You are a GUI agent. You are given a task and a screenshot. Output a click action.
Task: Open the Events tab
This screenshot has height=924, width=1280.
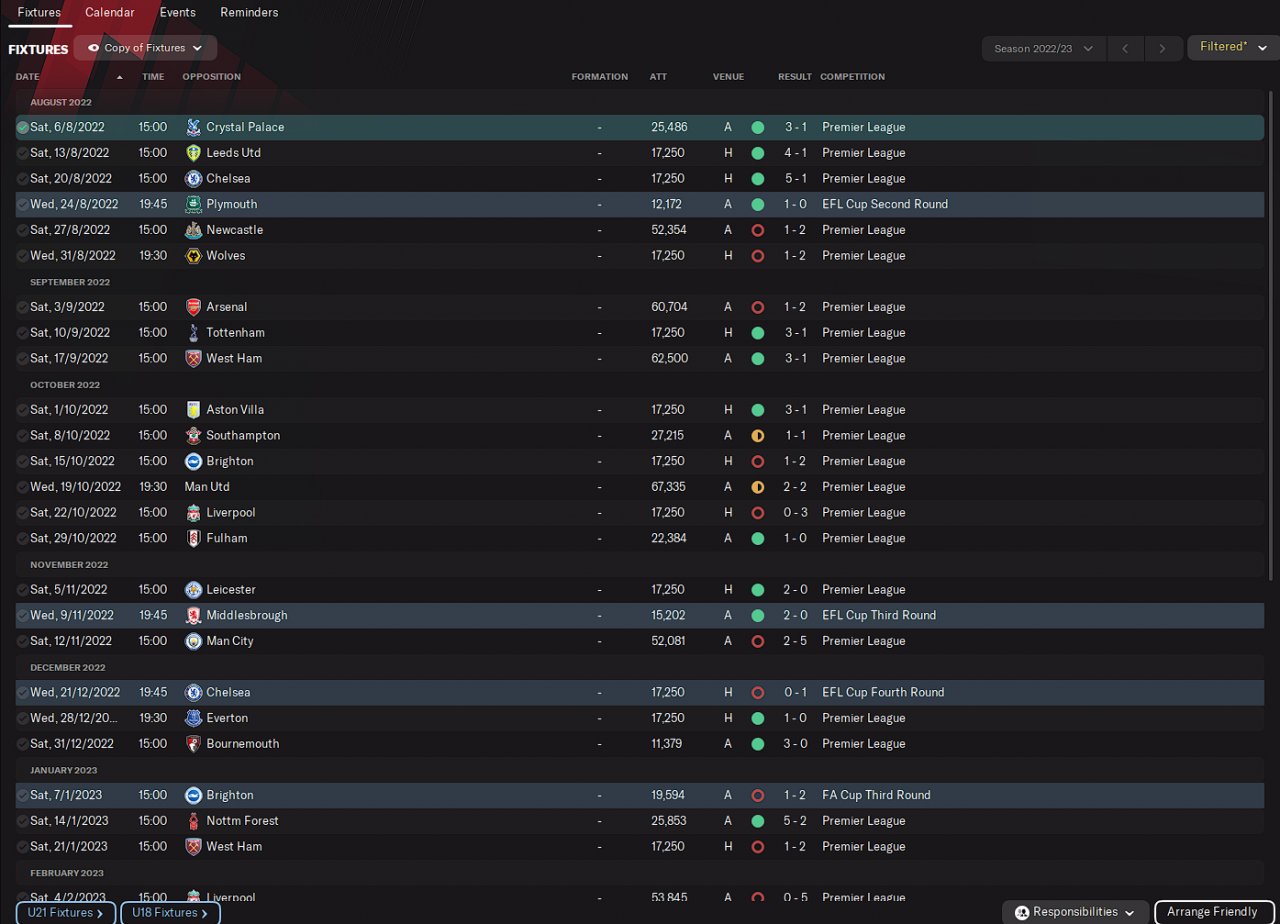[178, 13]
